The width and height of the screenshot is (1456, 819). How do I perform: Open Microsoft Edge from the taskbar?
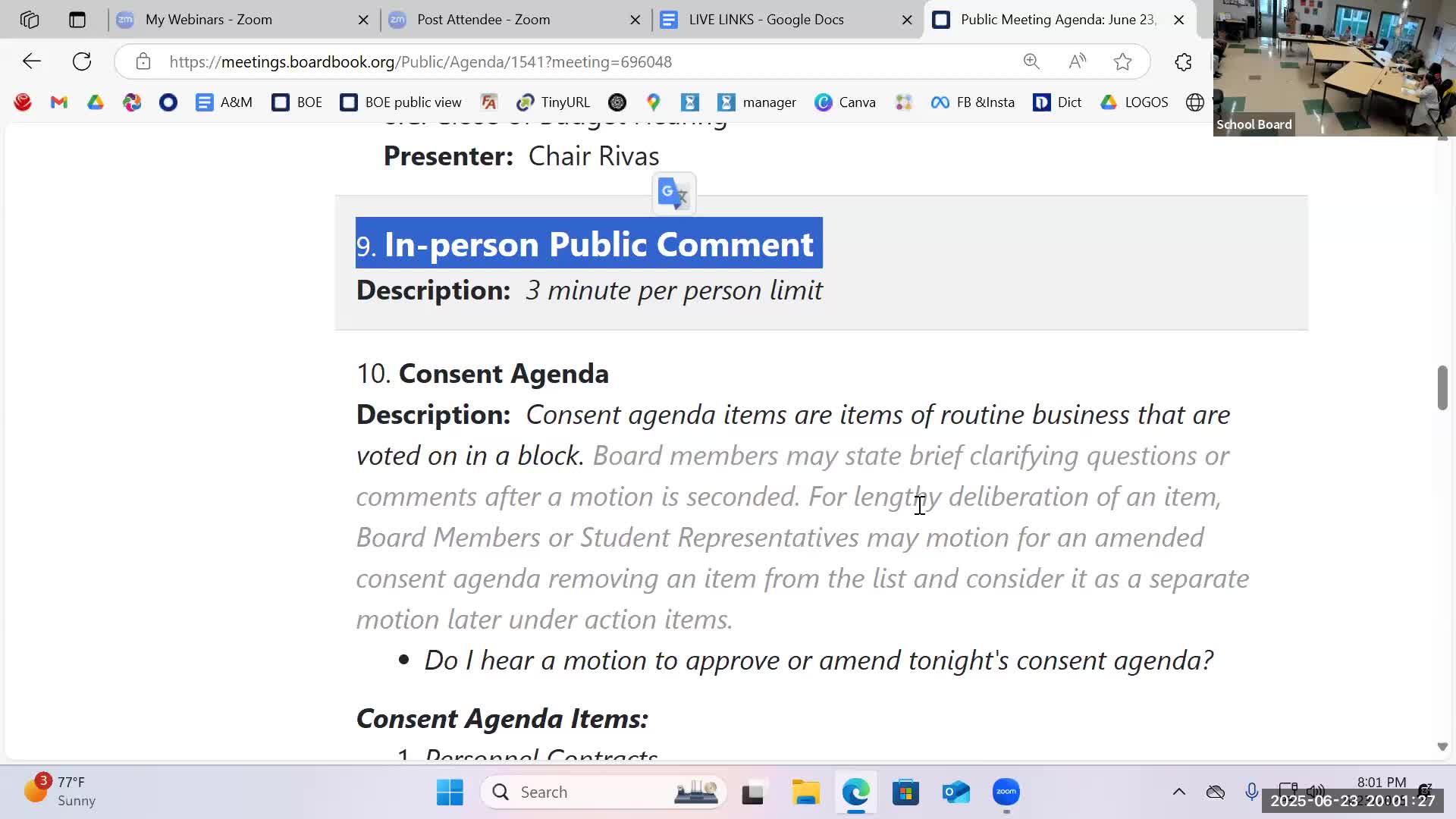point(855,792)
